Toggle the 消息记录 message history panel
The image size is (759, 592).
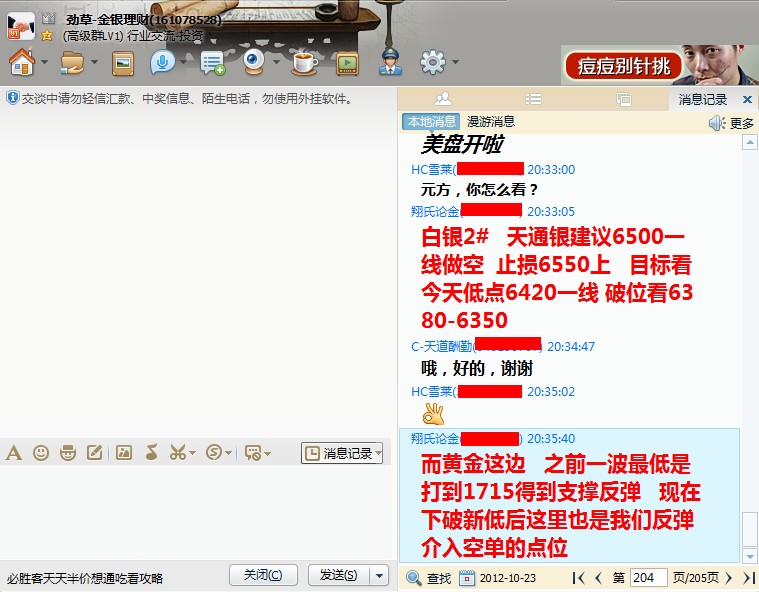pos(340,453)
